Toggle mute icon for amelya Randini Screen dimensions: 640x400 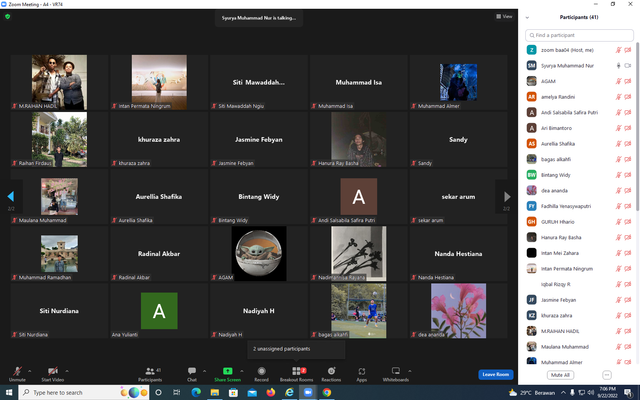[619, 97]
